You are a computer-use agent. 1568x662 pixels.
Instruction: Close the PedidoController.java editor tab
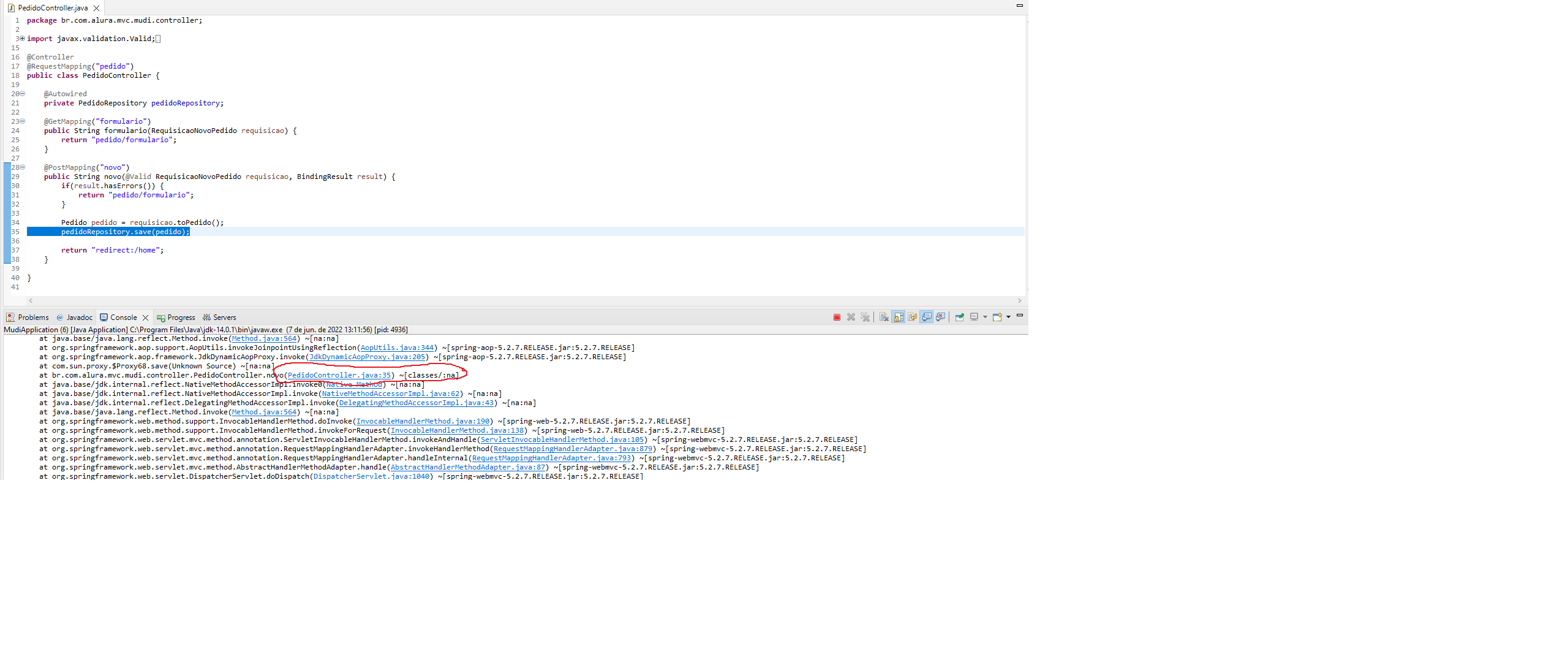[96, 8]
